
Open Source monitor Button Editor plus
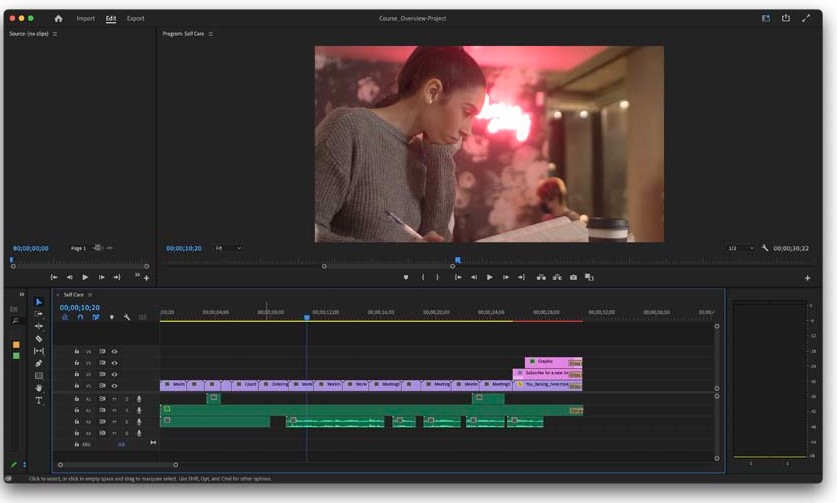point(146,278)
